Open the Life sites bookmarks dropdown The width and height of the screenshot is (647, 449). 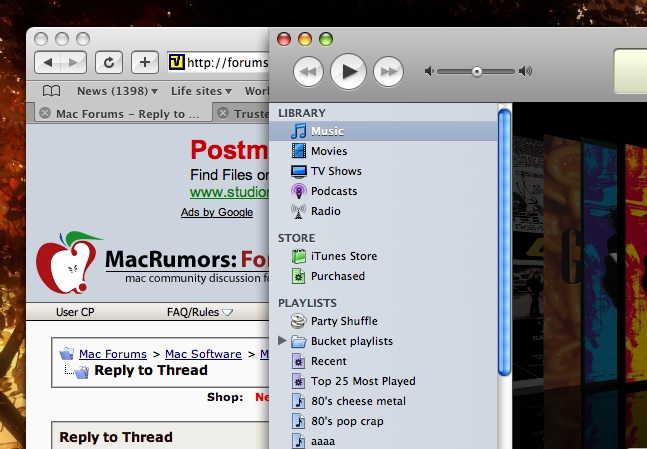click(x=201, y=91)
